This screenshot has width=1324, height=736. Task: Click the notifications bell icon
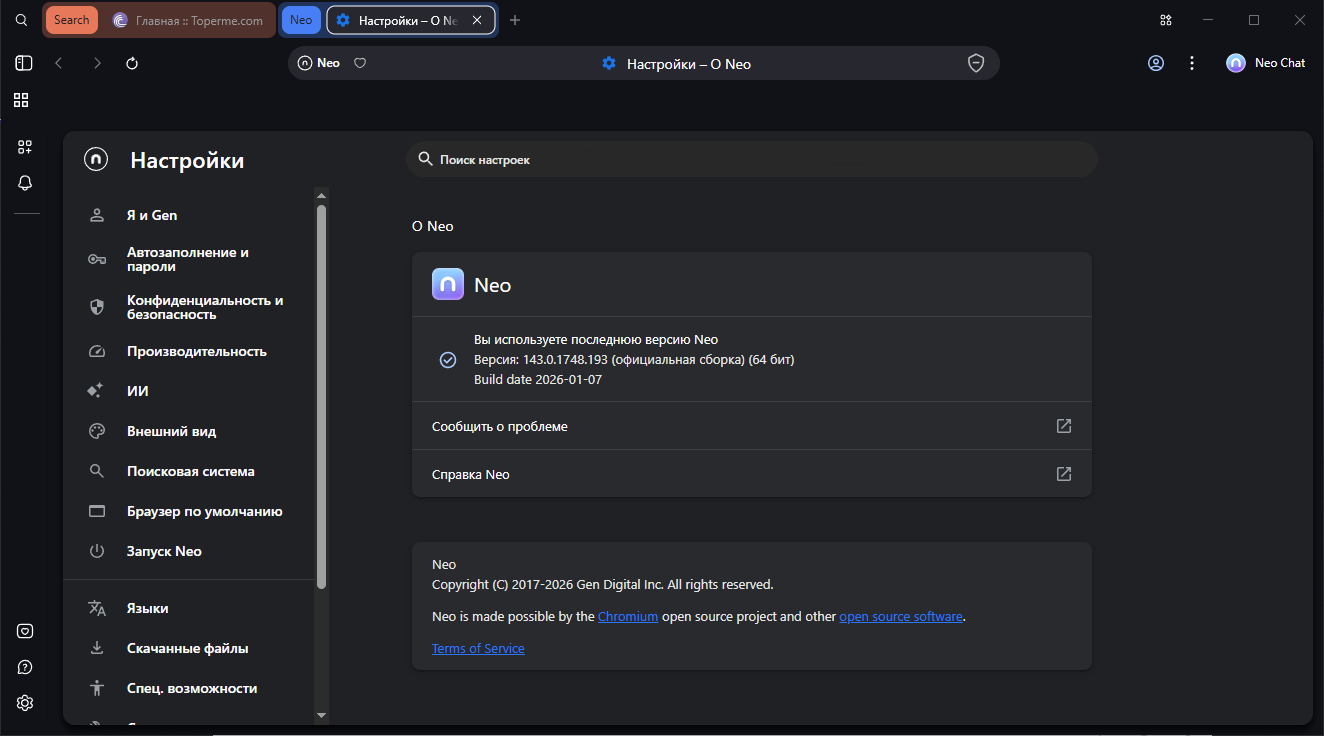[25, 183]
